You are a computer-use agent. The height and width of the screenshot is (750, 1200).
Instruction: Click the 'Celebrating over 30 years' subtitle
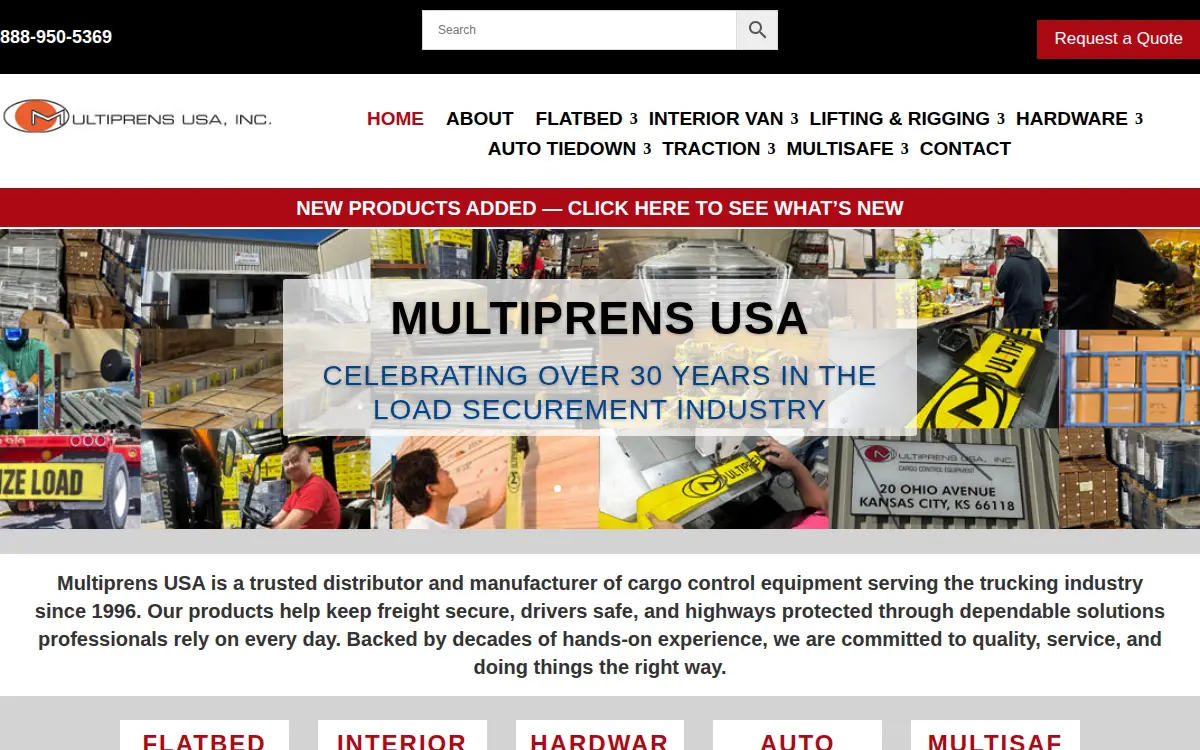[599, 393]
